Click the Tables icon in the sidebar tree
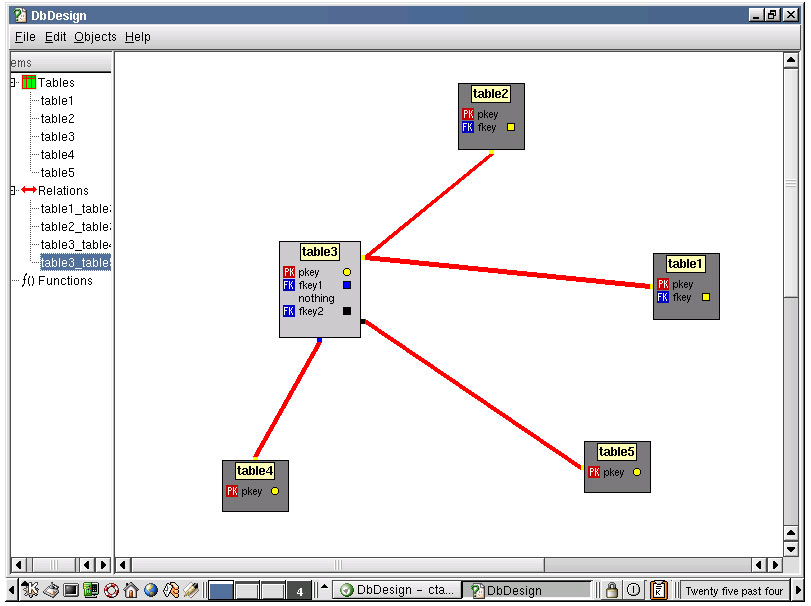Viewport: 811px width, 606px height. coord(28,82)
